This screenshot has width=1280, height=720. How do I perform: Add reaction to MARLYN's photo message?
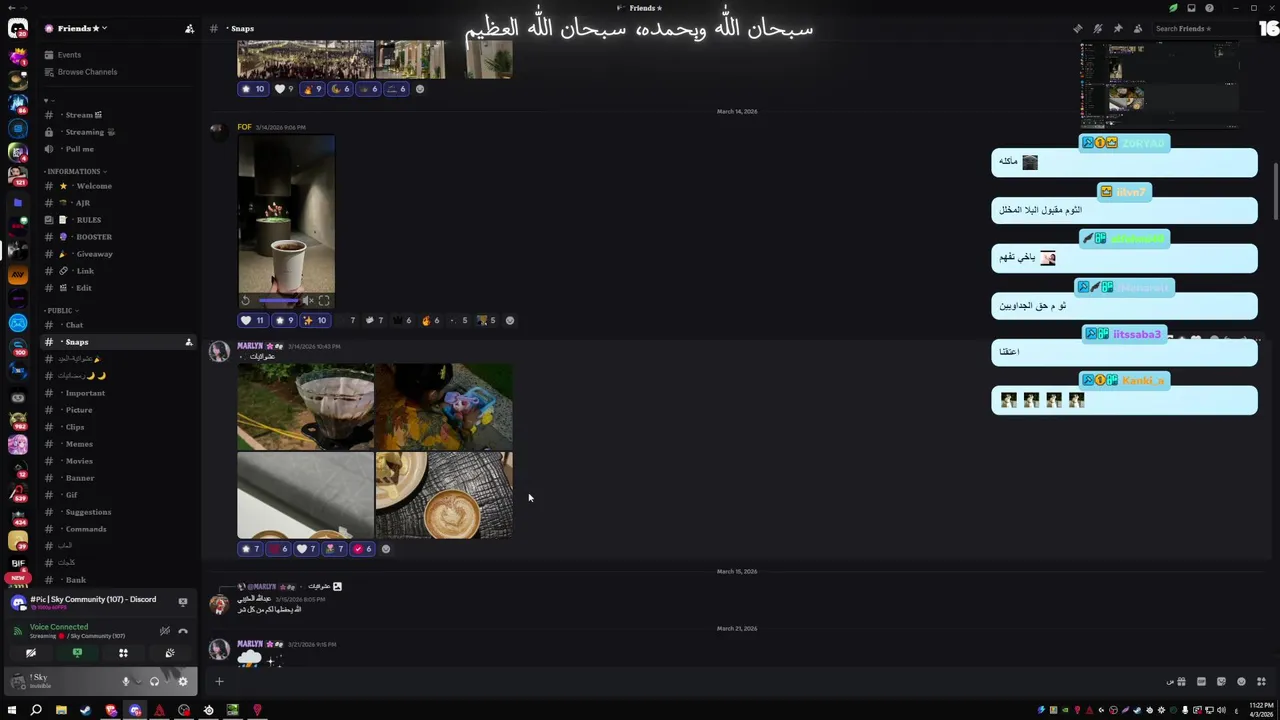click(386, 548)
